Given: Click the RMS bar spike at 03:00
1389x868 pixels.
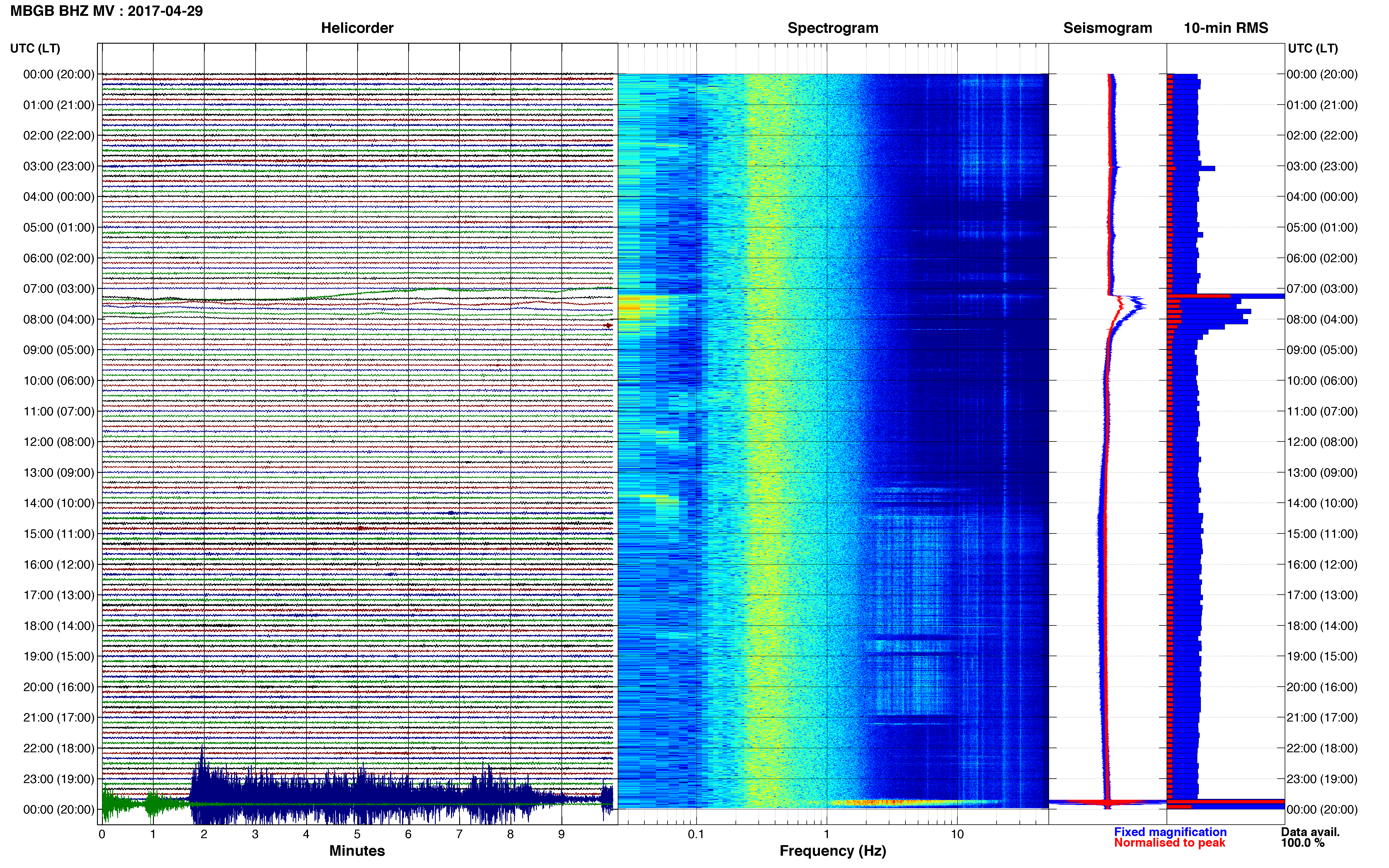Looking at the screenshot, I should pyautogui.click(x=1191, y=168).
